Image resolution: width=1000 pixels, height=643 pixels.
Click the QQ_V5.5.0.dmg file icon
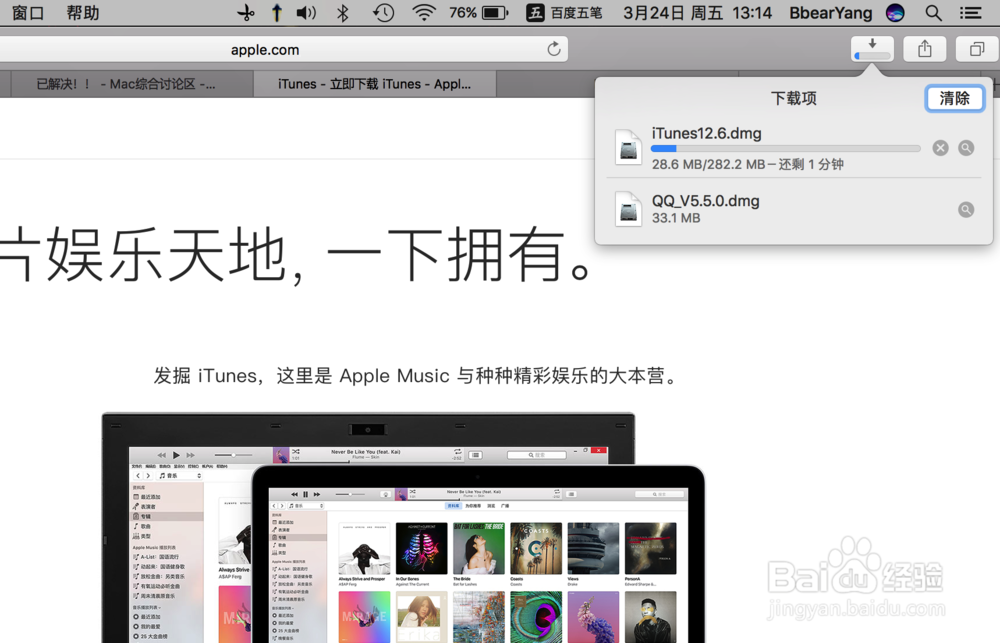[x=628, y=209]
